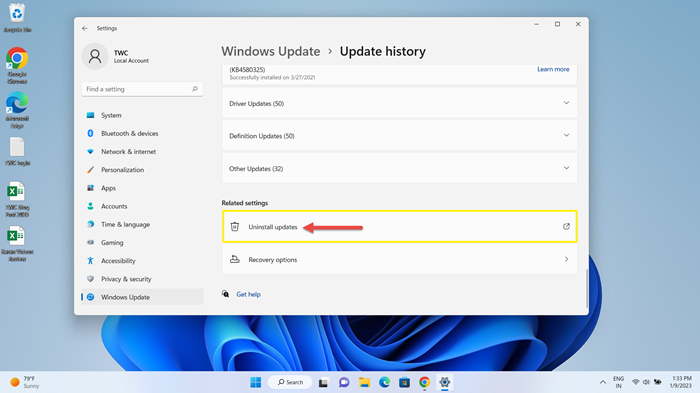Open File Explorer from the taskbar
This screenshot has width=700, height=393.
pyautogui.click(x=364, y=382)
